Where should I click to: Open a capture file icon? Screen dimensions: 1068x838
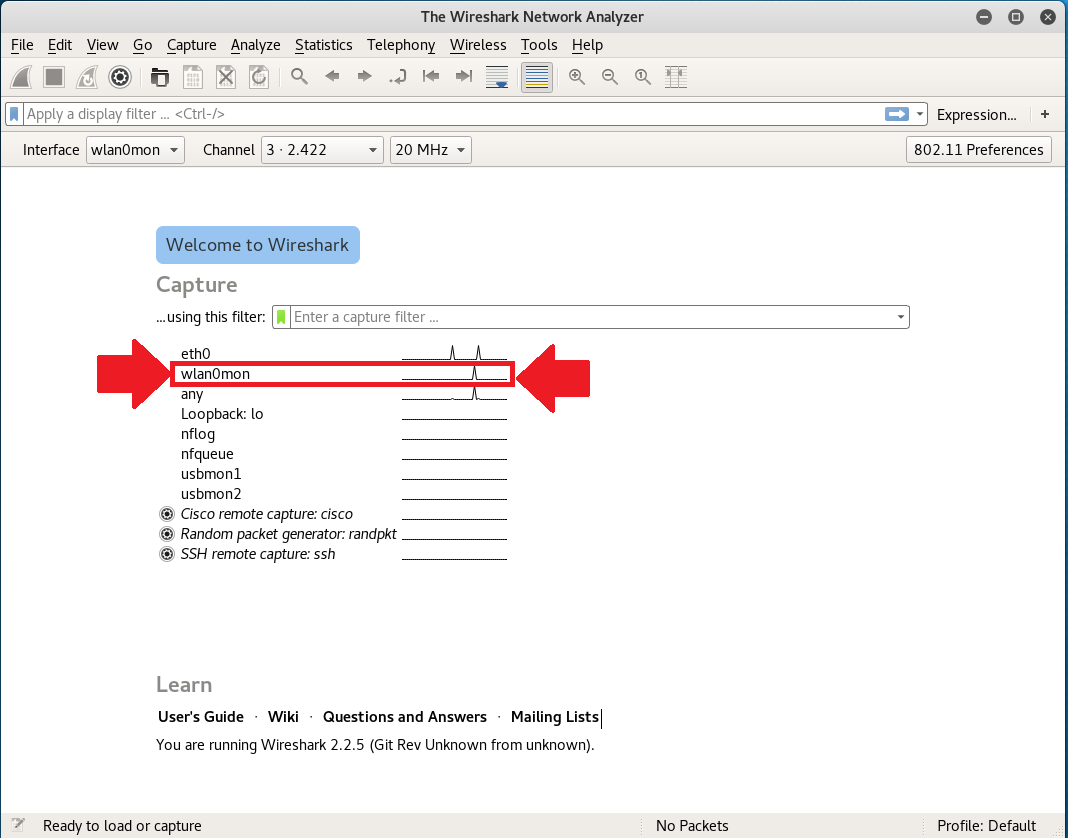click(160, 77)
